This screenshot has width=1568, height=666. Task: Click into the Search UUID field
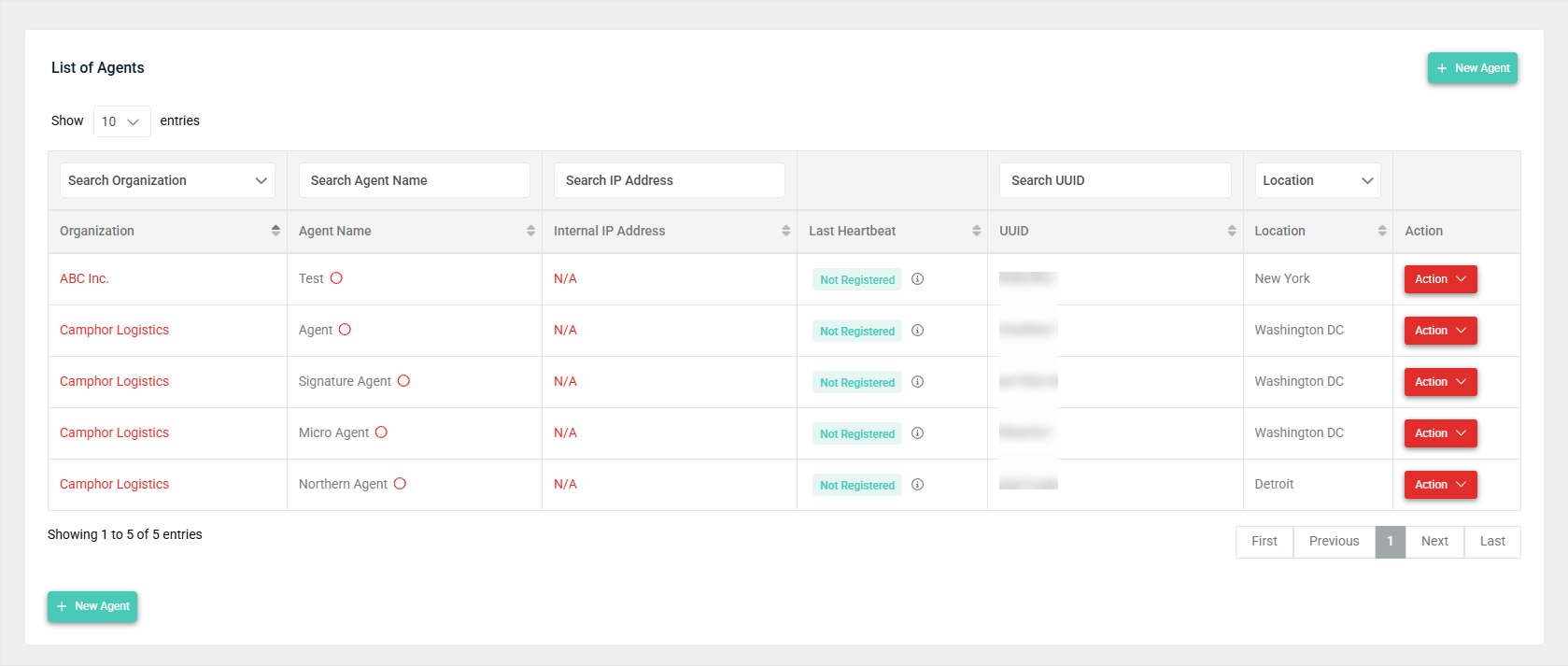point(1115,180)
